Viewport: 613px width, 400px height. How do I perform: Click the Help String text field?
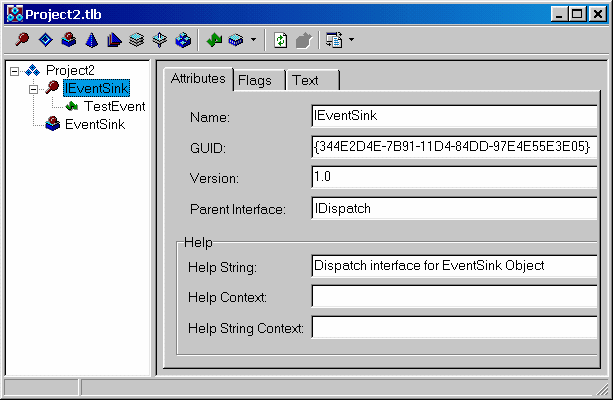pyautogui.click(x=454, y=266)
